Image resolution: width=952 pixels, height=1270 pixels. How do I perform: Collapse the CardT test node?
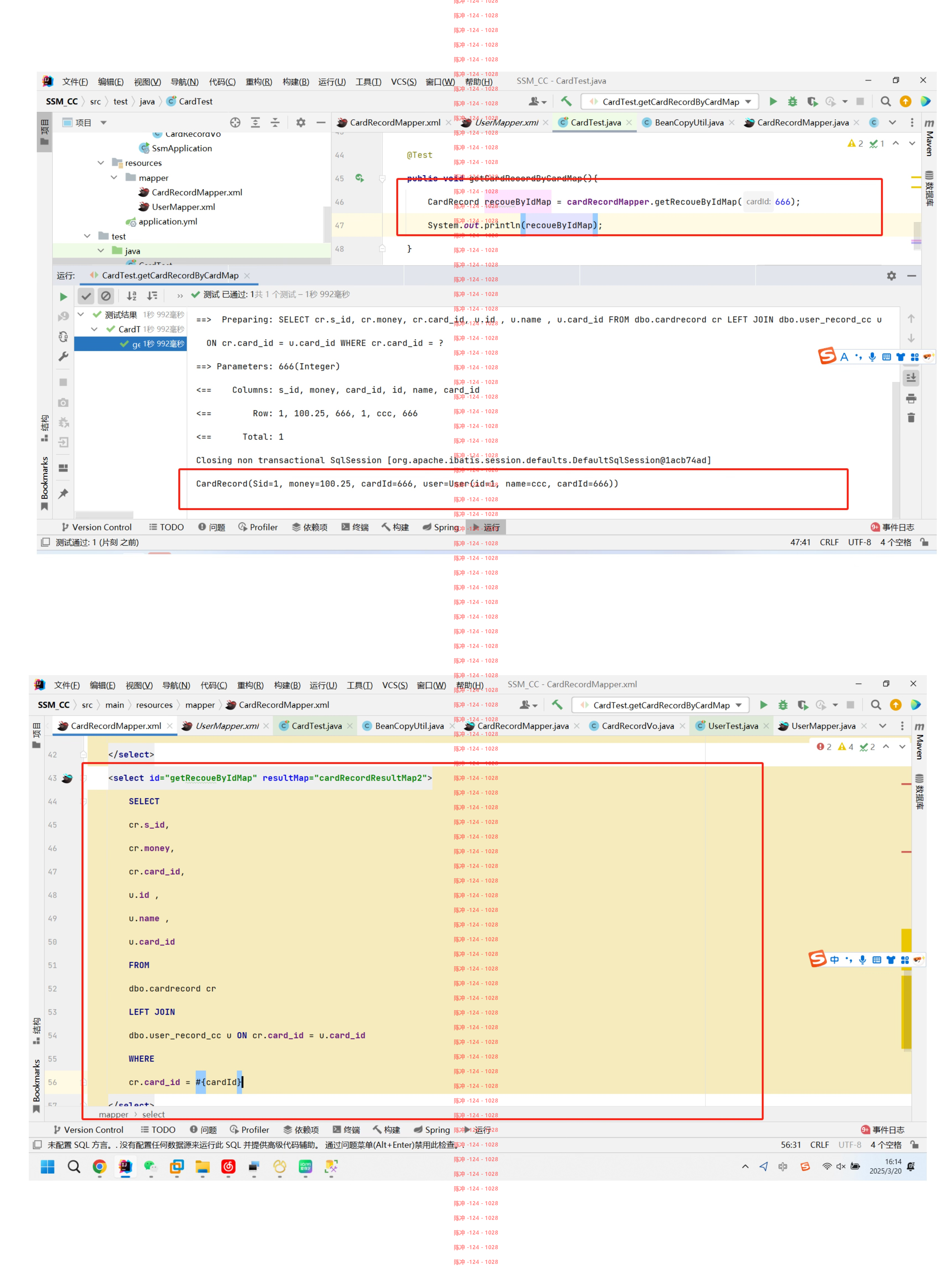(x=95, y=329)
